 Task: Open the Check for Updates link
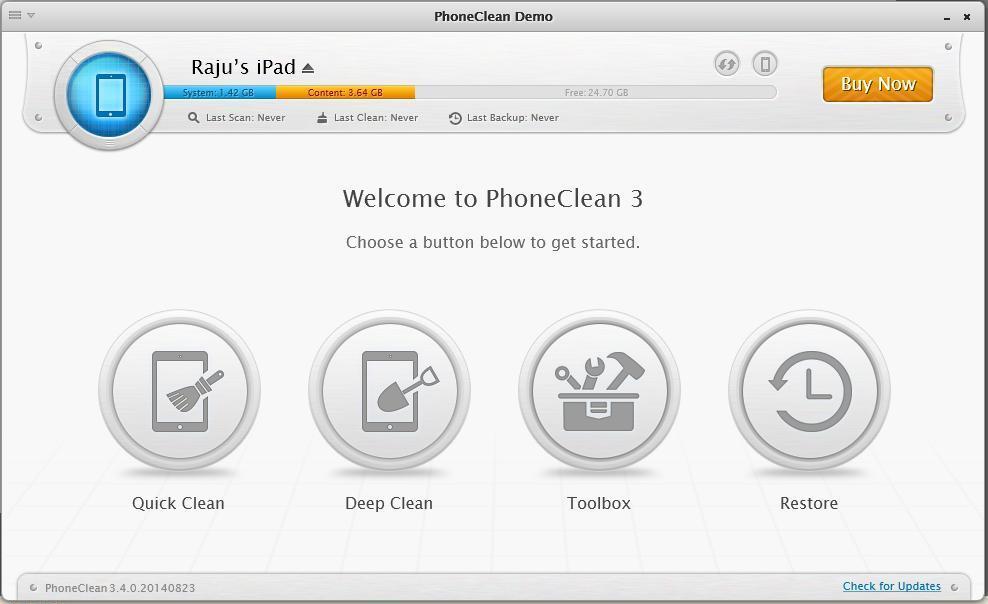click(891, 586)
